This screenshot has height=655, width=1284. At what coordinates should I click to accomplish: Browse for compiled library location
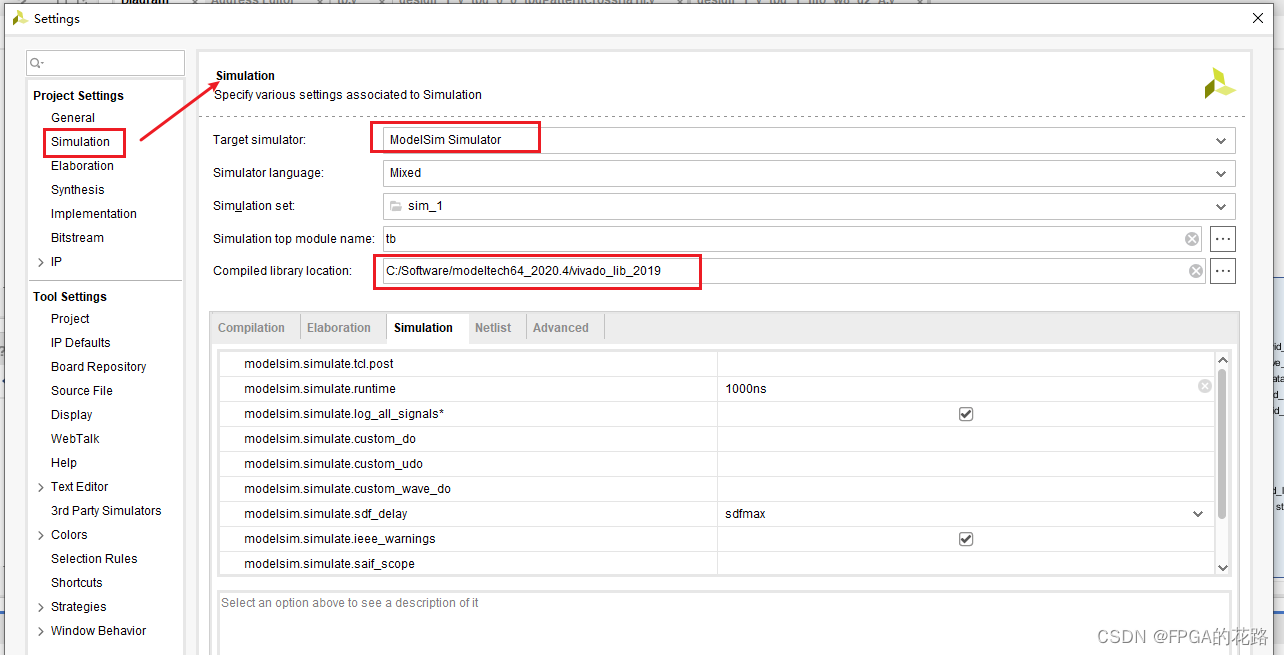[x=1223, y=271]
